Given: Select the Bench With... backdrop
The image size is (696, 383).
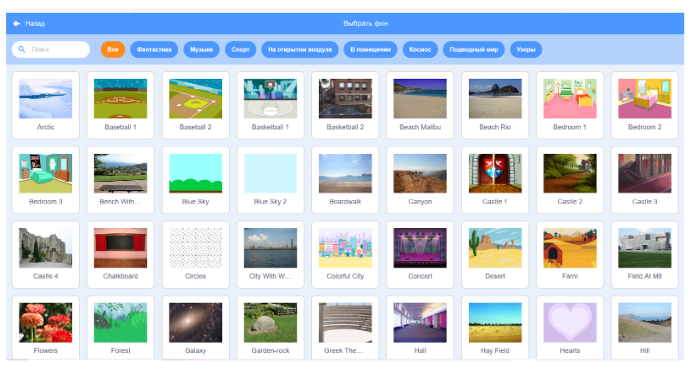Looking at the screenshot, I should [120, 180].
